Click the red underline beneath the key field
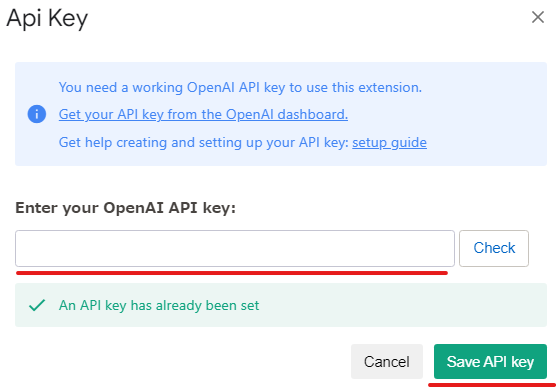Screen dimensions: 557x387 tap(232, 273)
